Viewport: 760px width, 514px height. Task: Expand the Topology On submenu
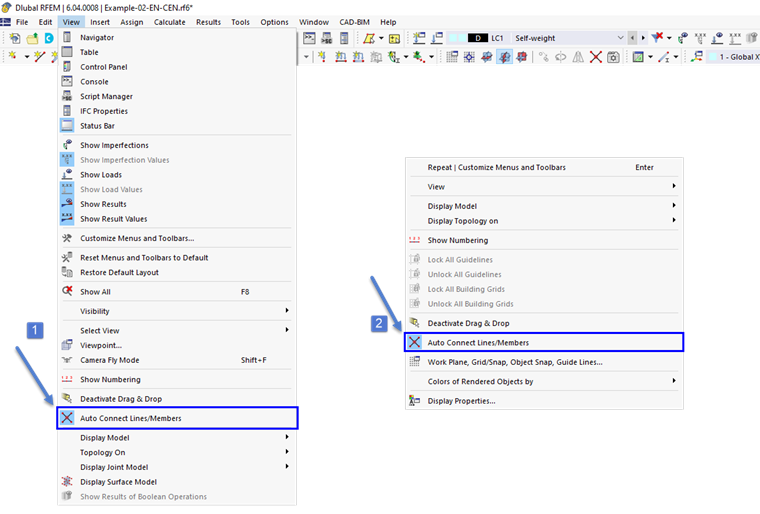point(177,452)
